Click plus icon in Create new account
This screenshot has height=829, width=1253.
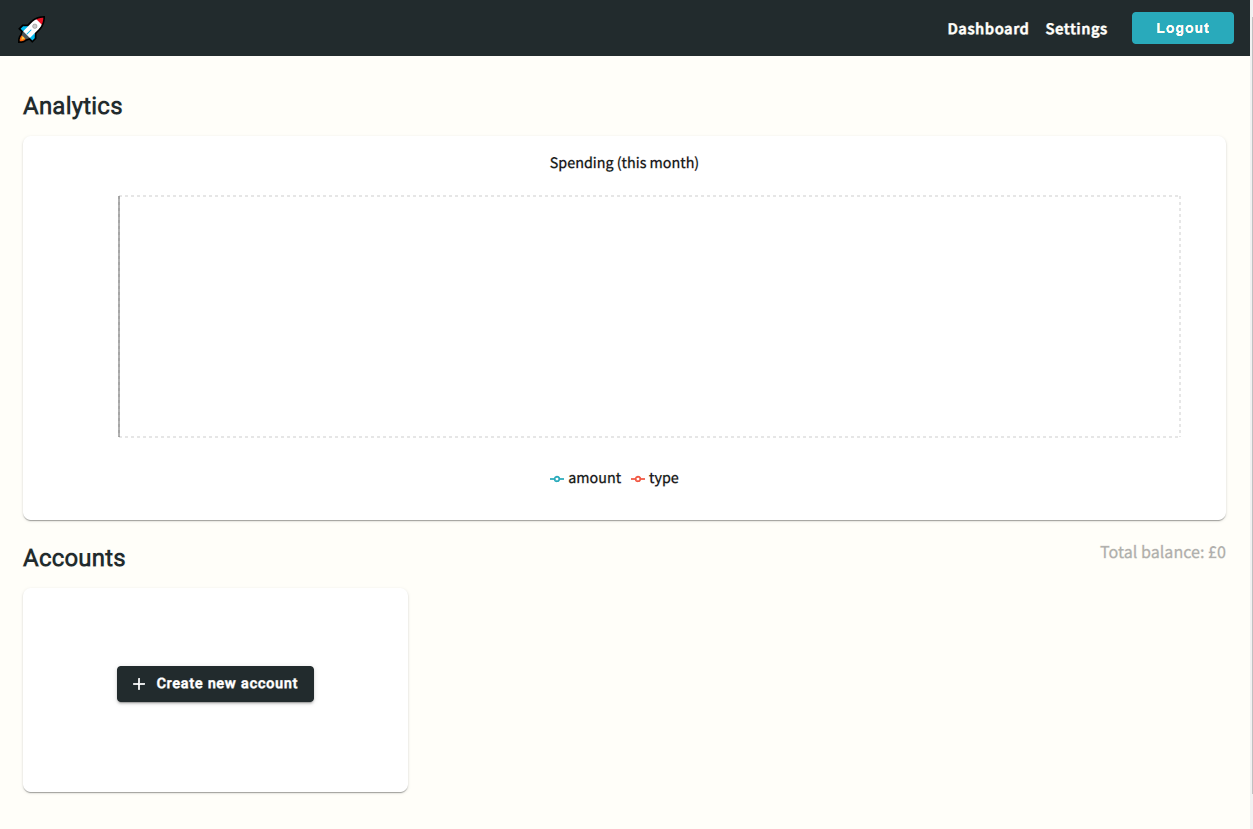(x=139, y=684)
